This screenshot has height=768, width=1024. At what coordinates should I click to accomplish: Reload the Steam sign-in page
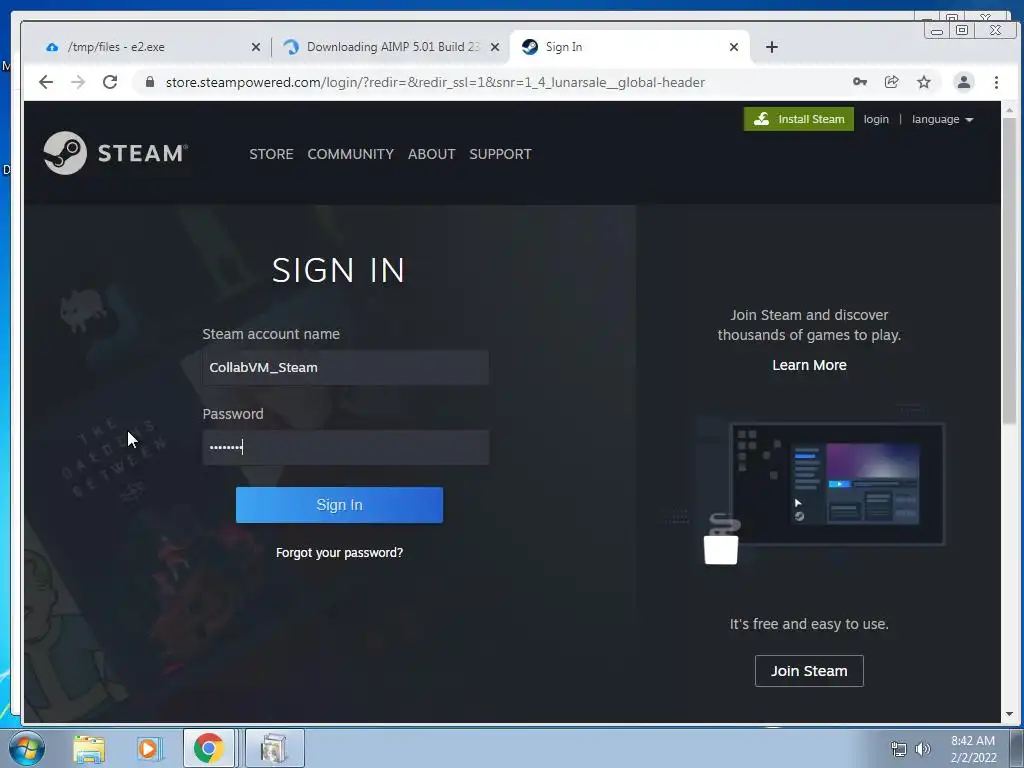click(x=110, y=82)
